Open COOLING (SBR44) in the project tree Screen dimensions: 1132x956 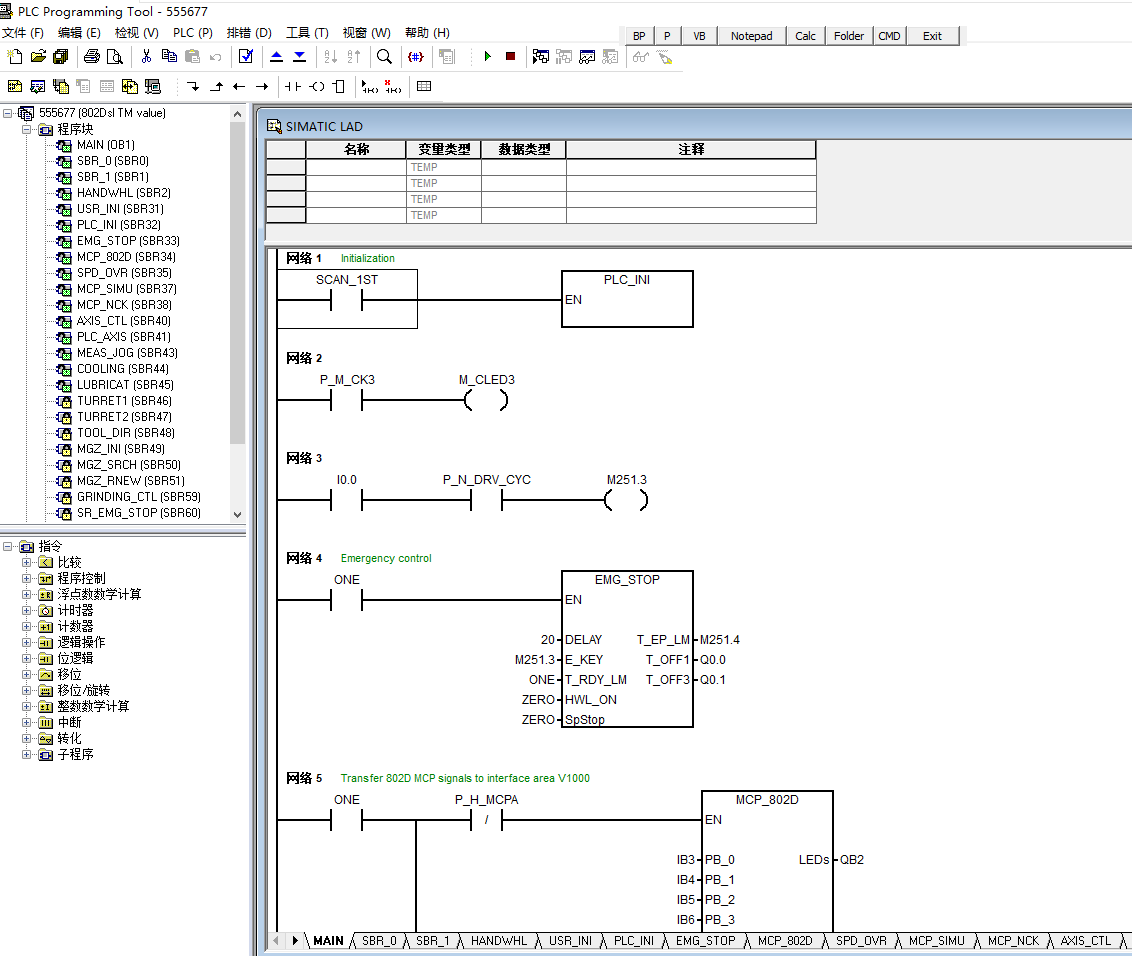coord(122,369)
